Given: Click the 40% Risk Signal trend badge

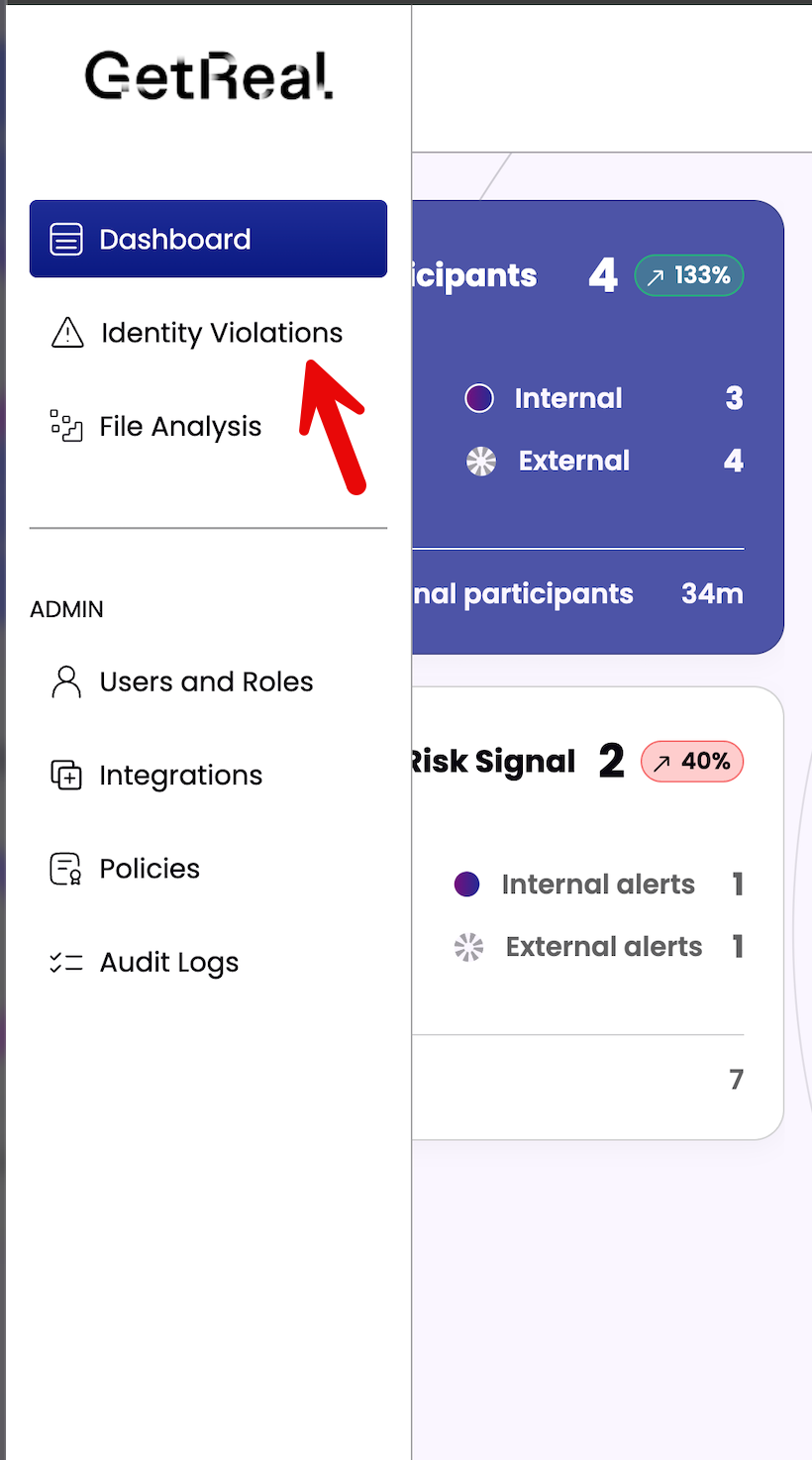Looking at the screenshot, I should click(692, 761).
